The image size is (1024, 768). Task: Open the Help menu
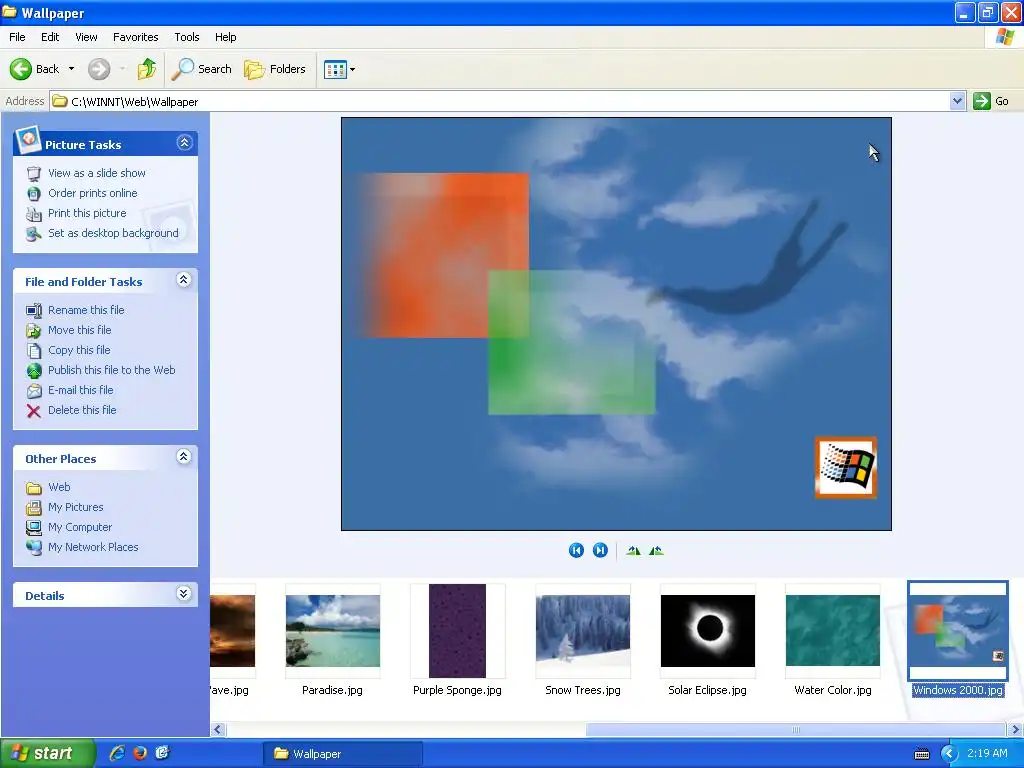pyautogui.click(x=225, y=37)
